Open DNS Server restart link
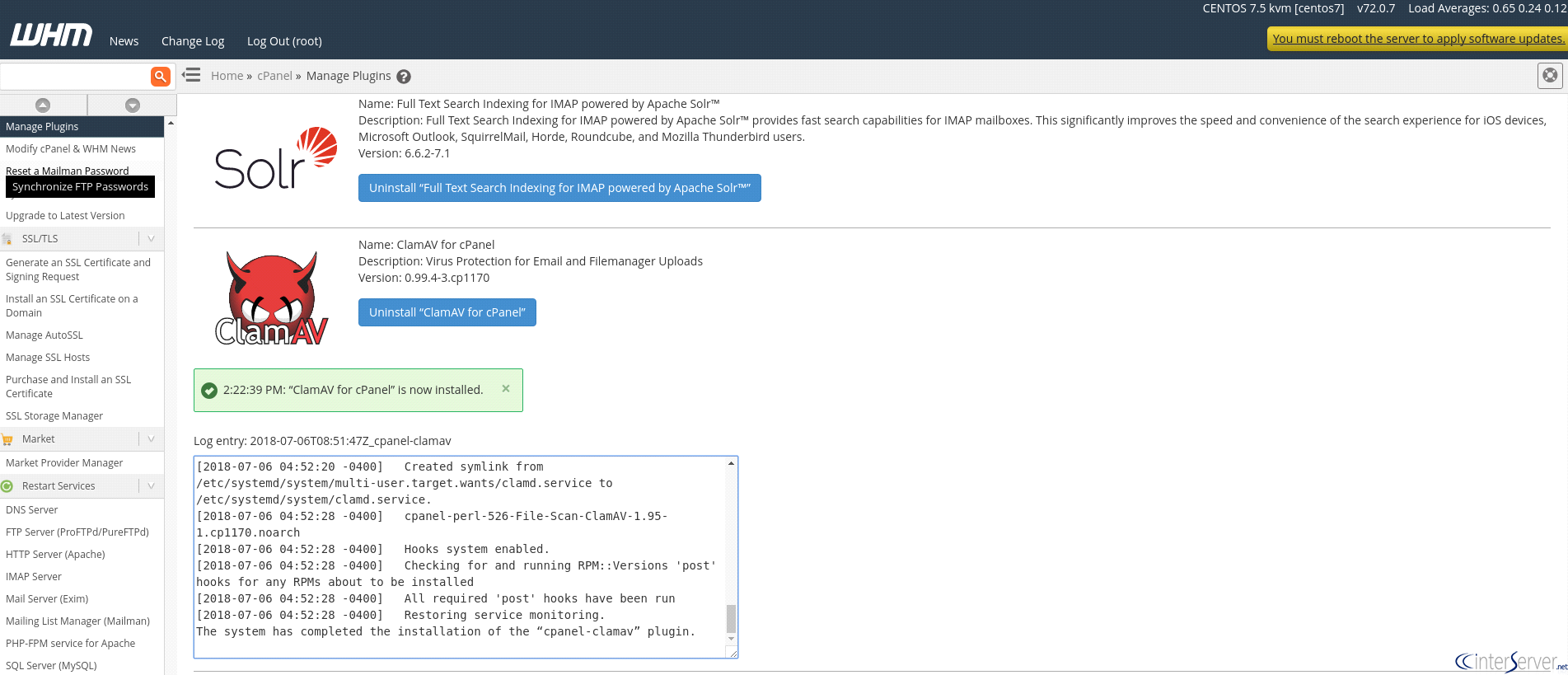The image size is (1568, 675). [32, 510]
